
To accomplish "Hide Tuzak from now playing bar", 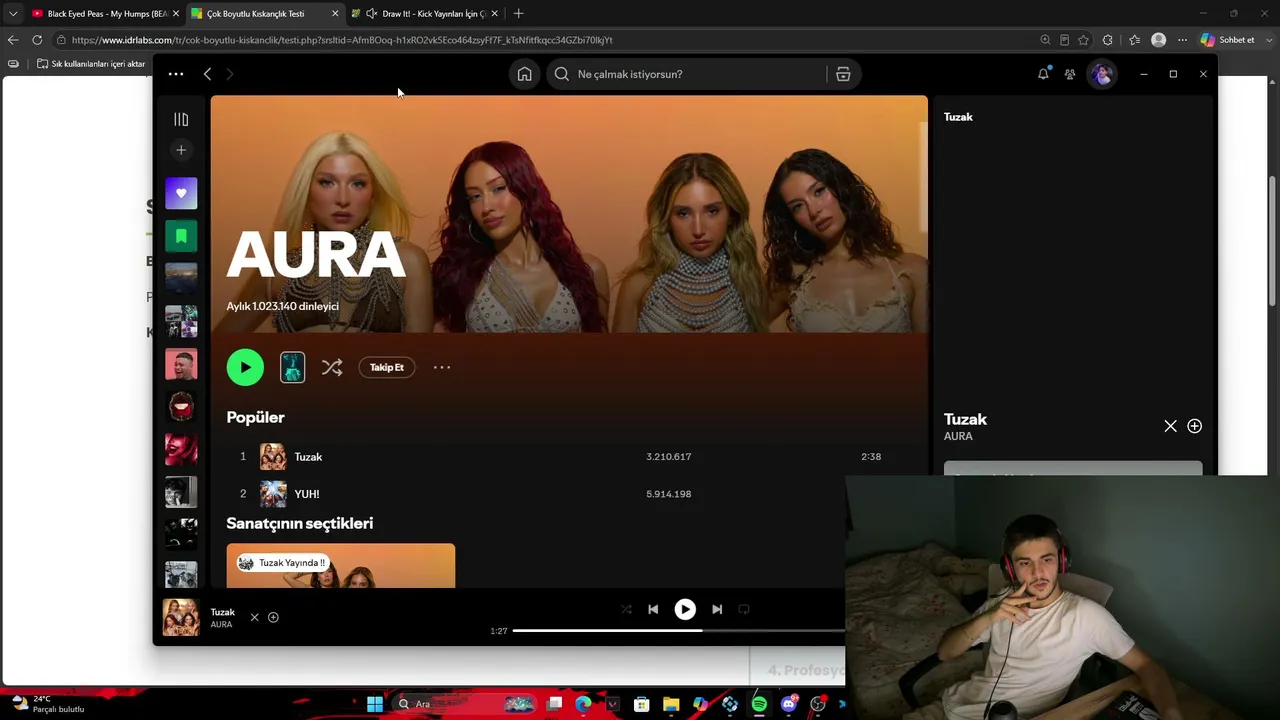I will point(254,617).
